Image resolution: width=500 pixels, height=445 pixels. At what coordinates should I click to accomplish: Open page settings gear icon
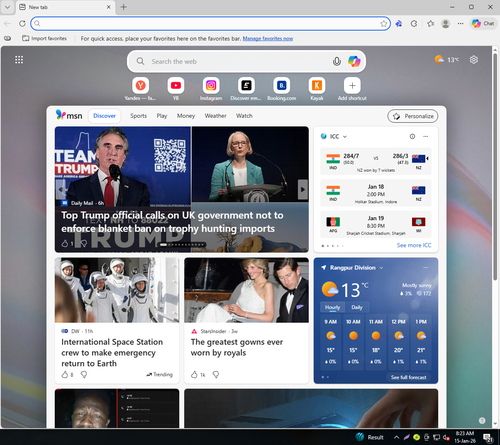point(474,60)
